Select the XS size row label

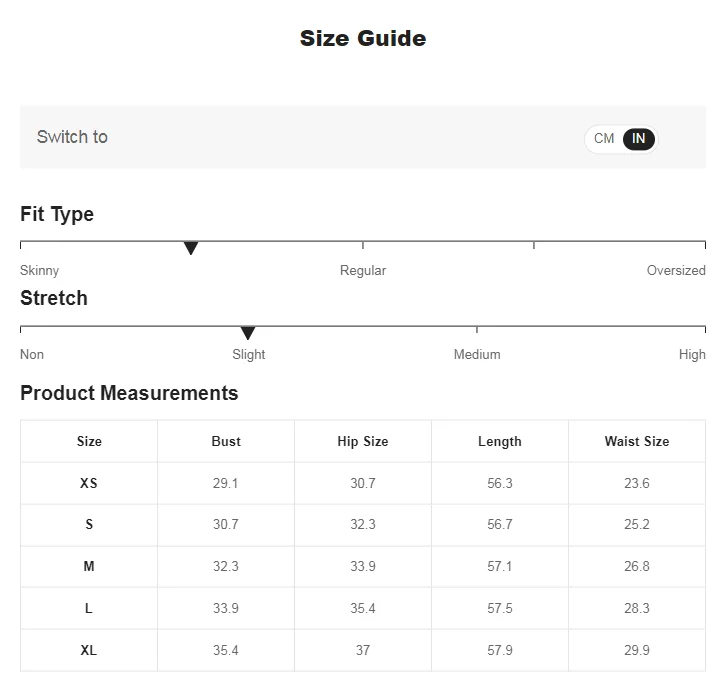89,483
